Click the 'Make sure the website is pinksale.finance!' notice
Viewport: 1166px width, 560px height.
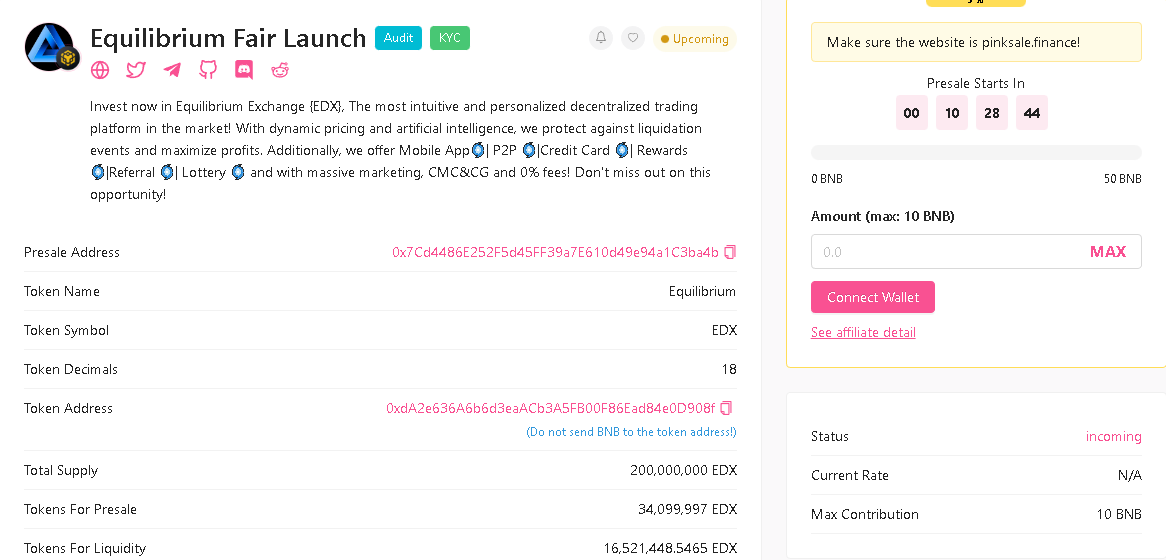click(976, 42)
